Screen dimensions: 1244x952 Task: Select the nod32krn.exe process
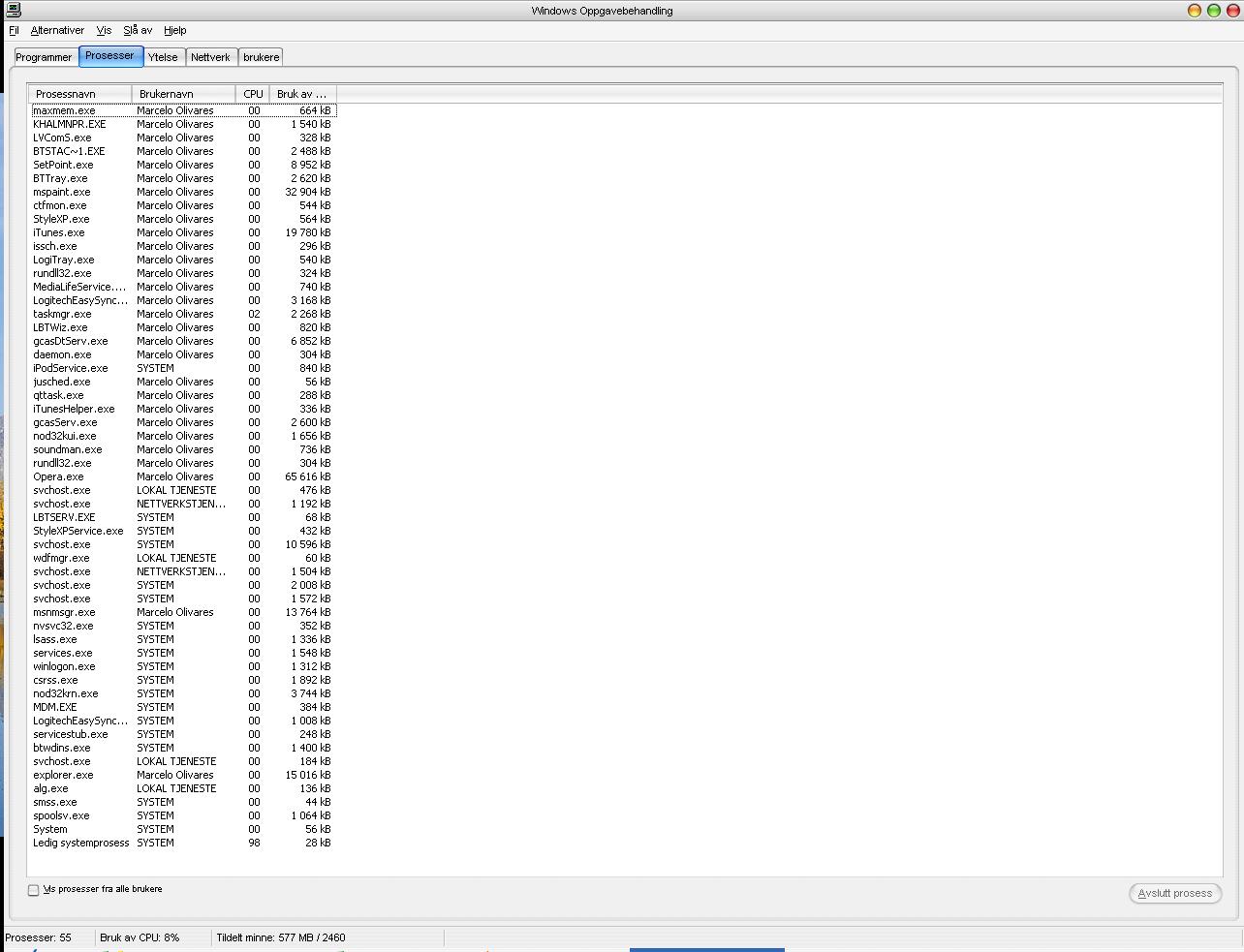(183, 693)
